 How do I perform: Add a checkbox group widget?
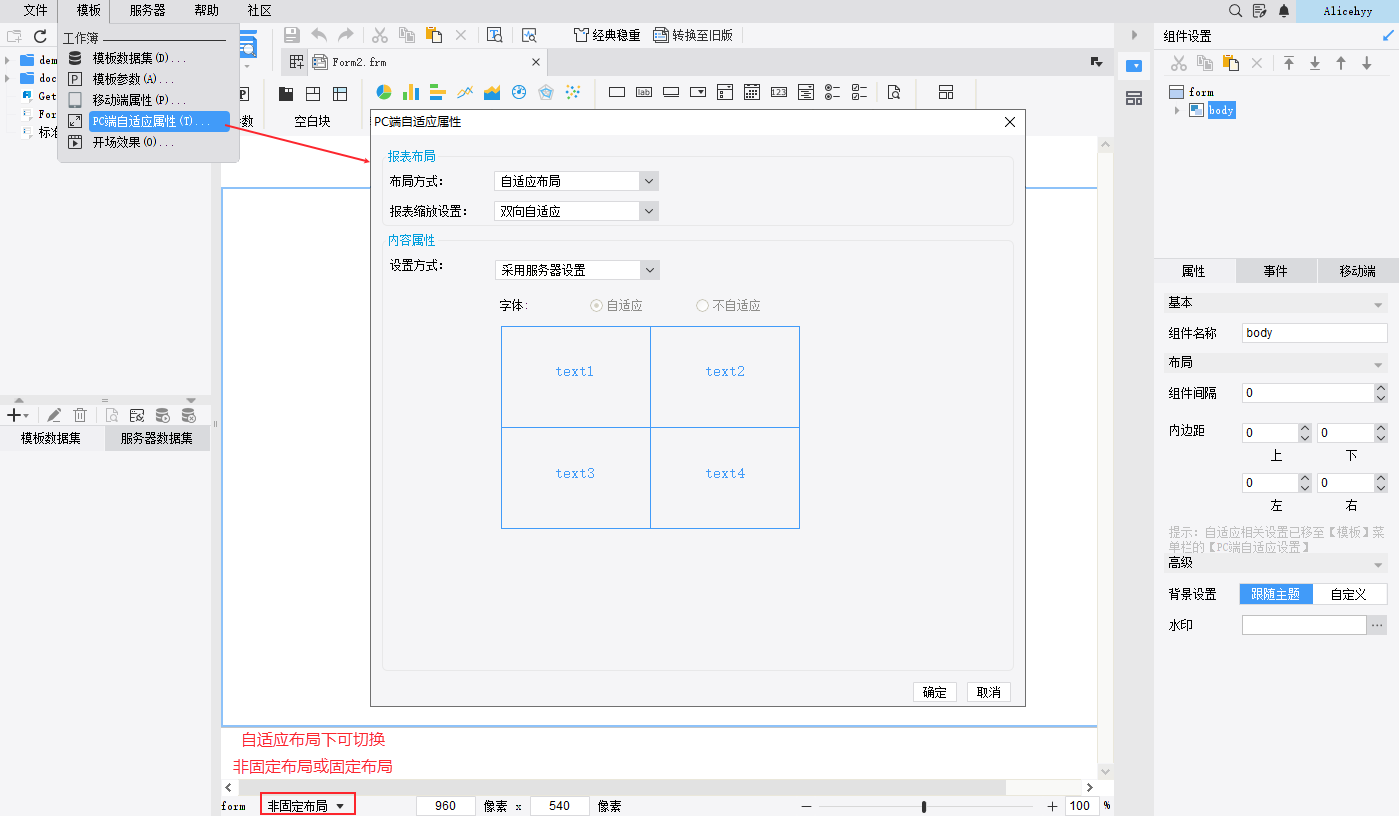(859, 92)
